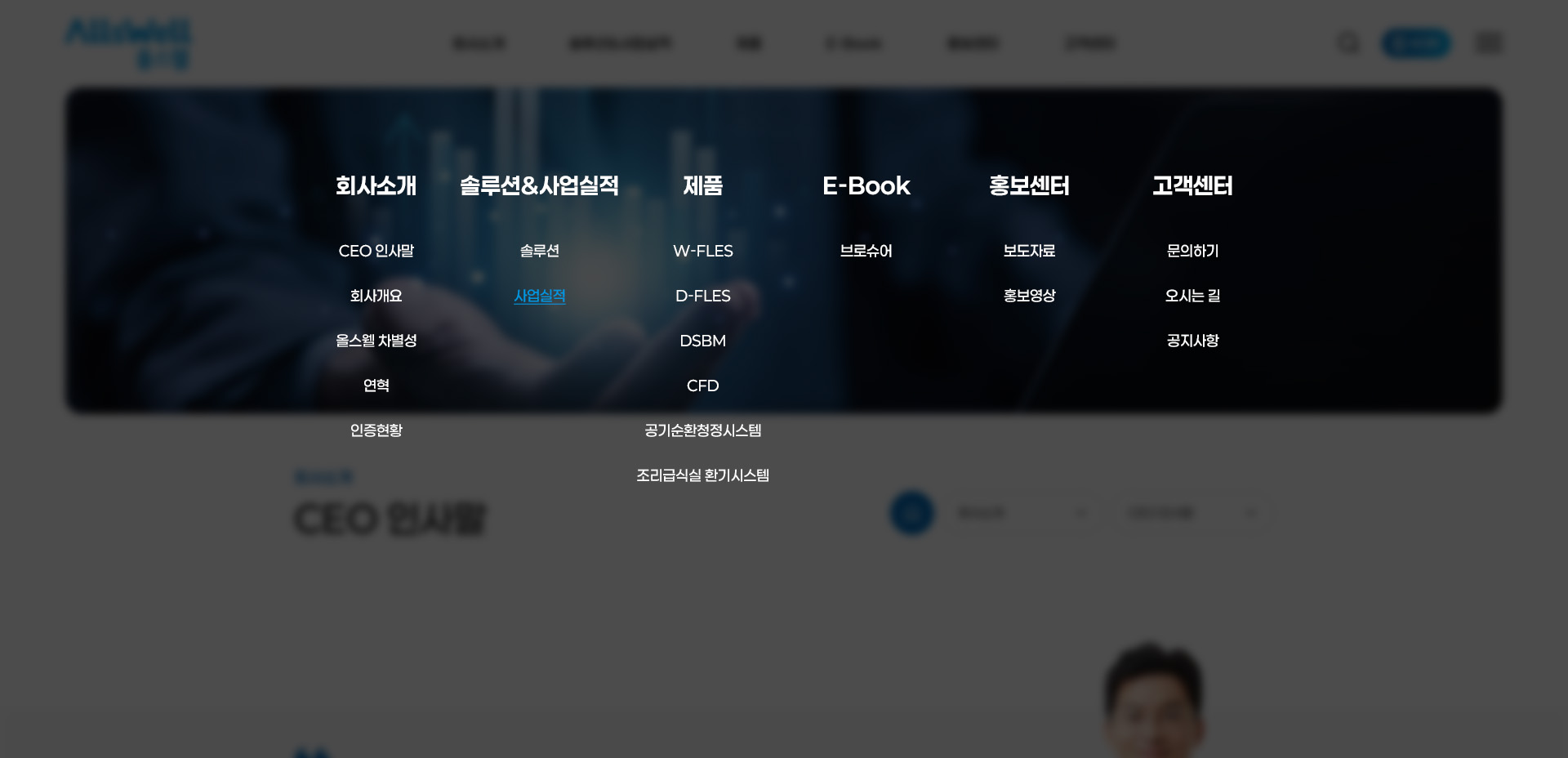Open D-FLES product page
This screenshot has width=1568, height=758.
coord(702,296)
